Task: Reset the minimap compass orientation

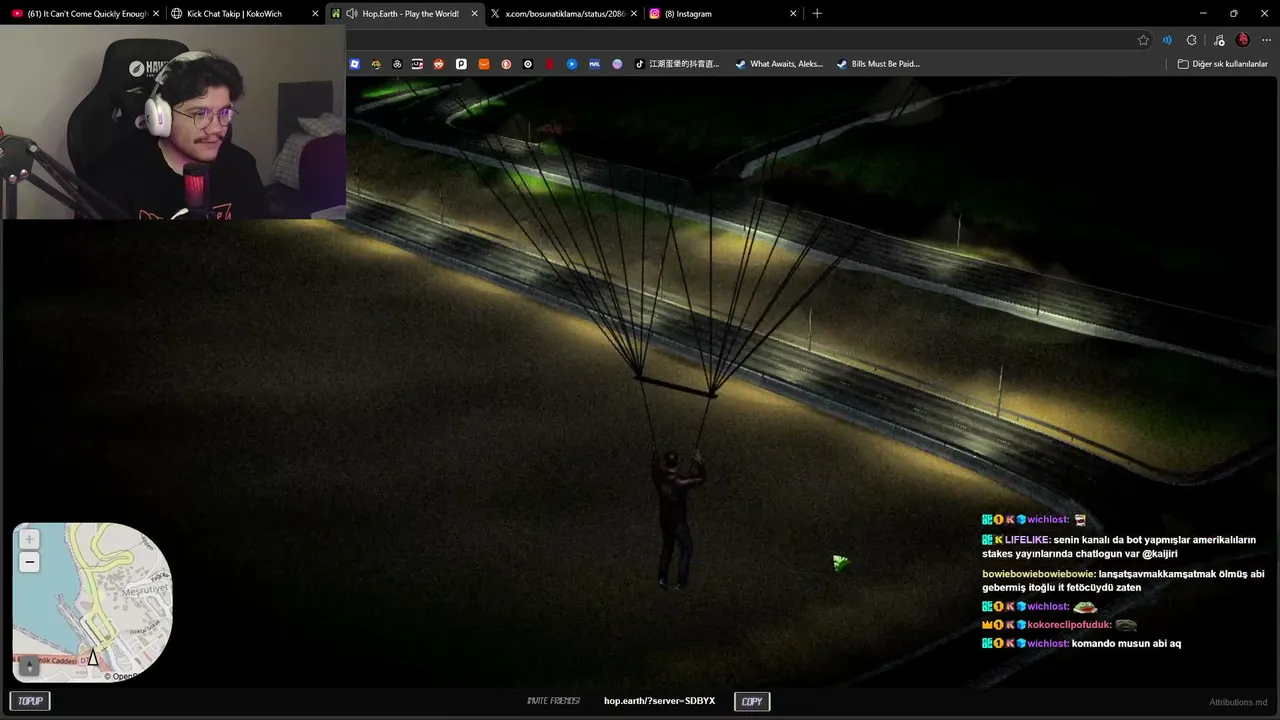Action: (x=29, y=665)
